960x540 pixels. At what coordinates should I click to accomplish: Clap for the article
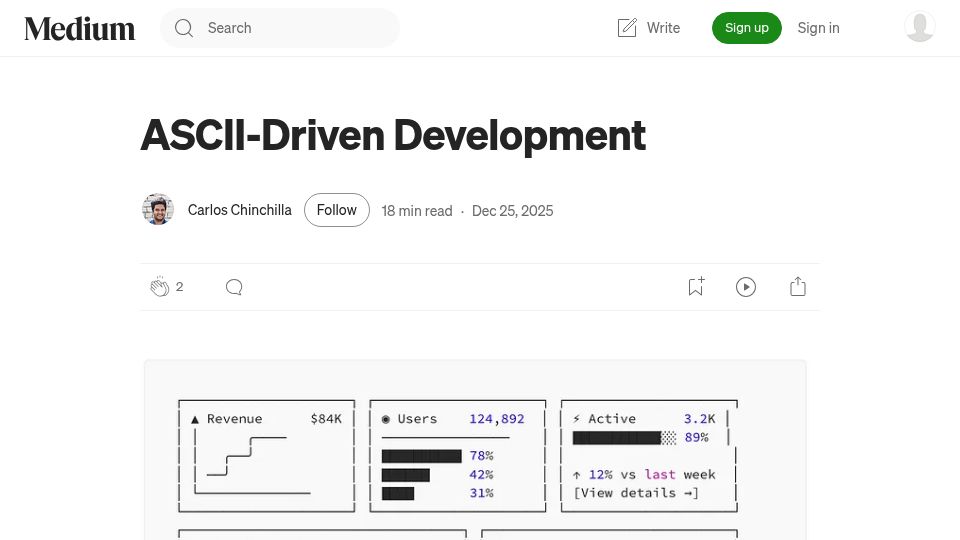pyautogui.click(x=160, y=287)
